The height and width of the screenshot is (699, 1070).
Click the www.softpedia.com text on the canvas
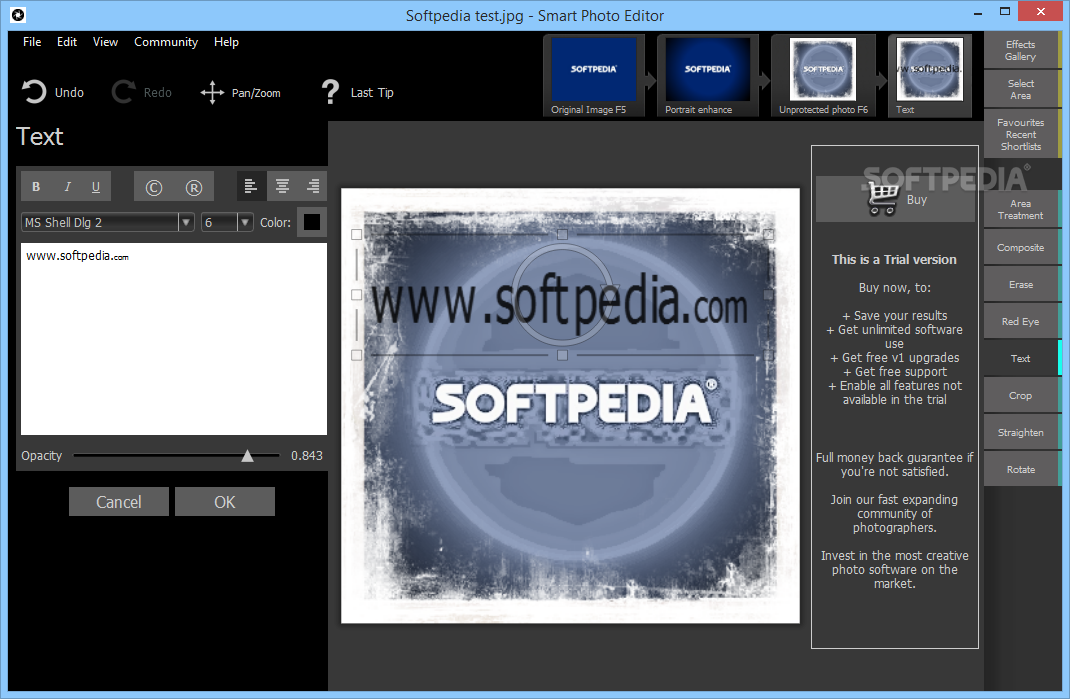coord(560,303)
